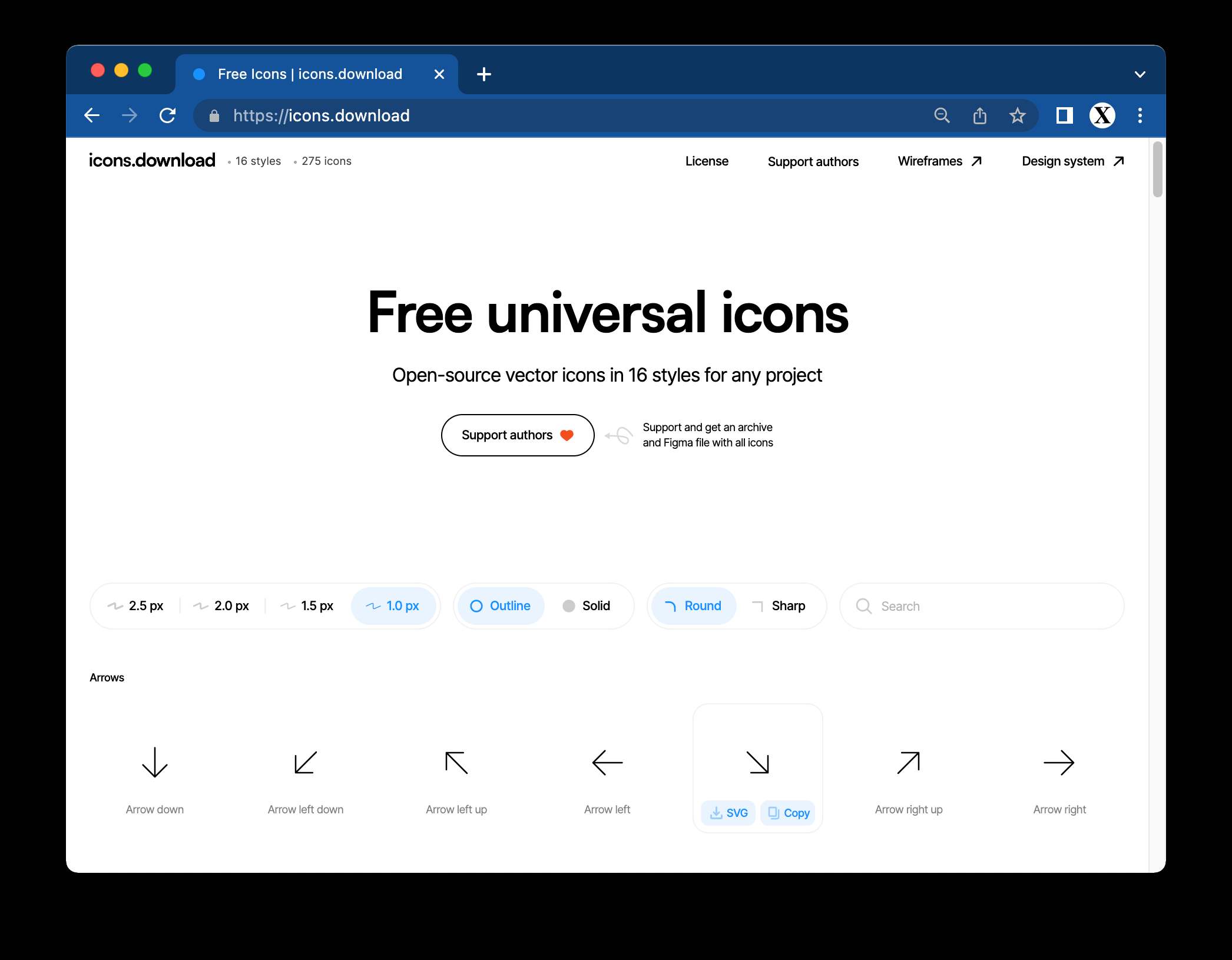Select the Arrow left down icon
This screenshot has height=960, width=1232.
pyautogui.click(x=306, y=763)
